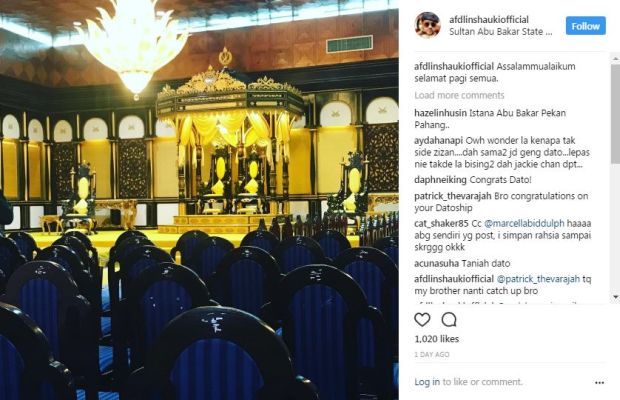The height and width of the screenshot is (400, 620).
Task: Open the Sultan Abu Bakar State location link
Action: coord(501,32)
